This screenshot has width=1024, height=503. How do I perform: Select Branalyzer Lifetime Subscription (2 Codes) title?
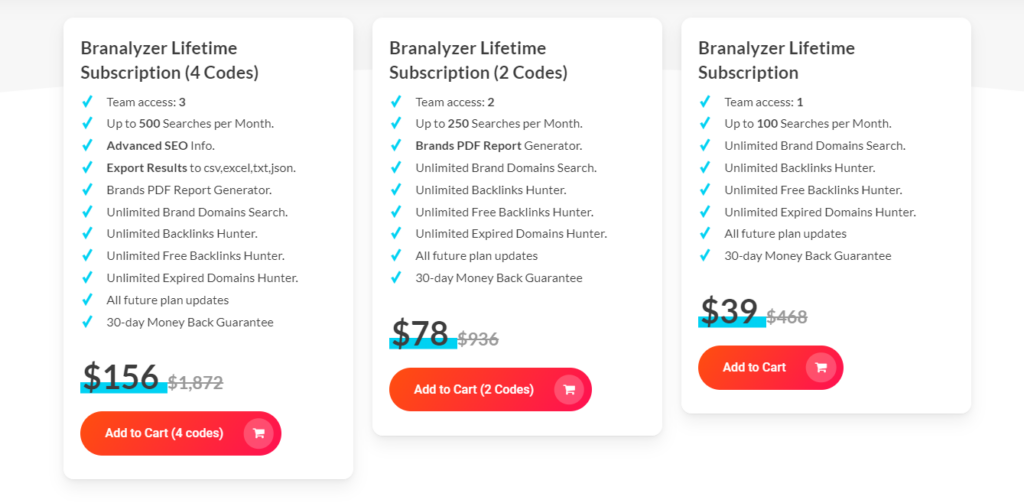point(478,60)
